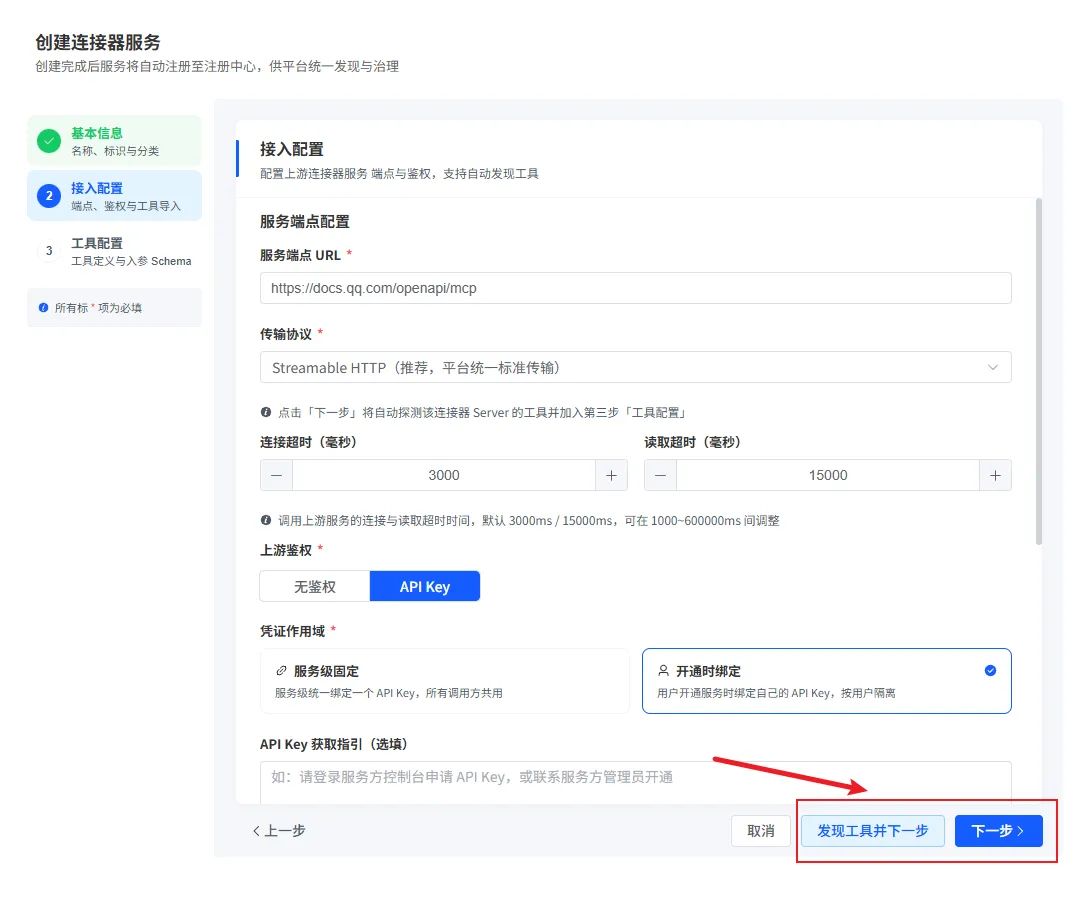Choose the 开通时绑定 credential scope

click(x=826, y=681)
